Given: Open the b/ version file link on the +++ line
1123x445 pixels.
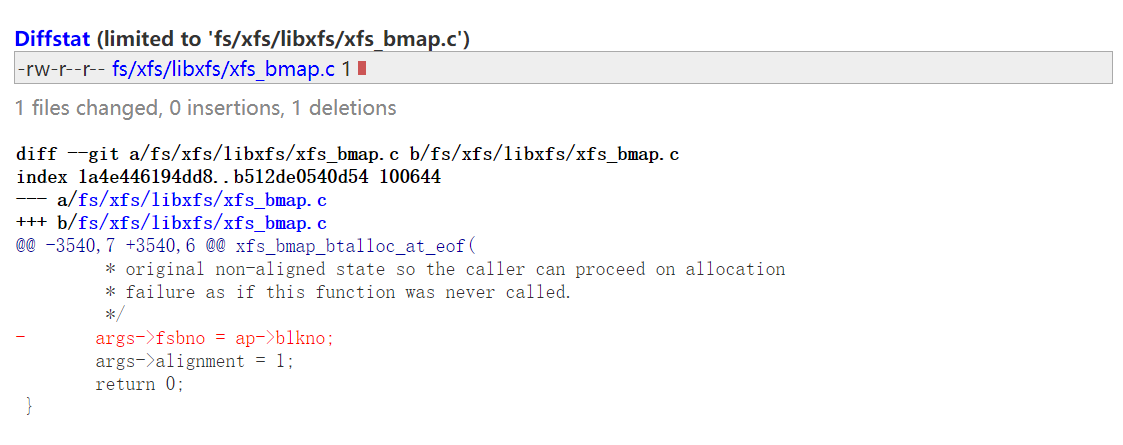Looking at the screenshot, I should point(202,223).
